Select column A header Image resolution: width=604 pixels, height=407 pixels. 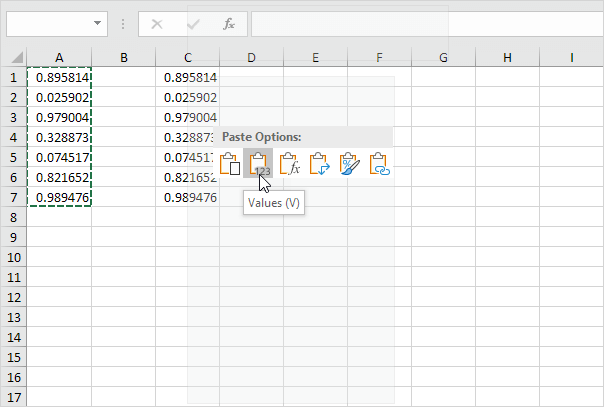[59, 58]
